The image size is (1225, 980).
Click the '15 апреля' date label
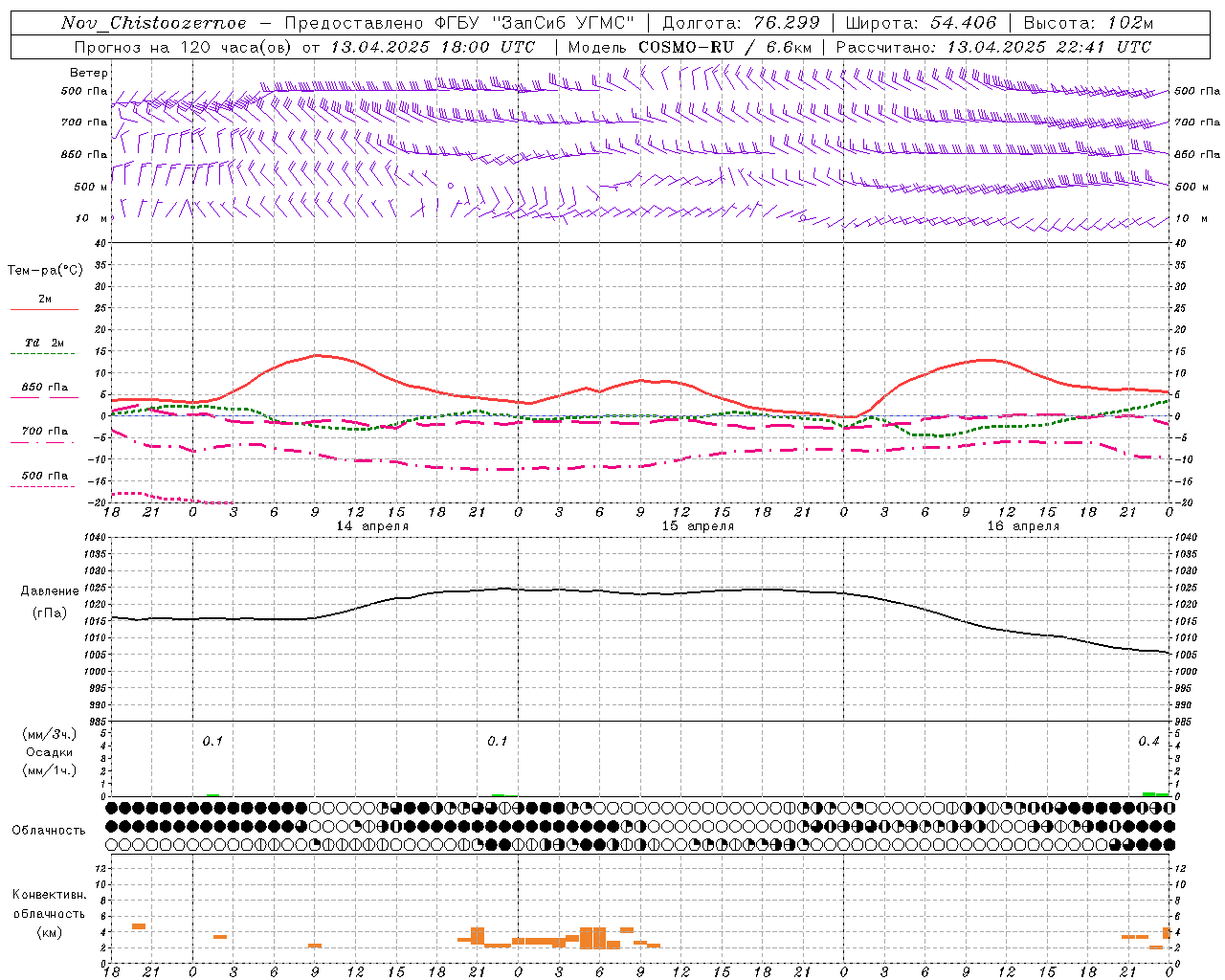698,526
